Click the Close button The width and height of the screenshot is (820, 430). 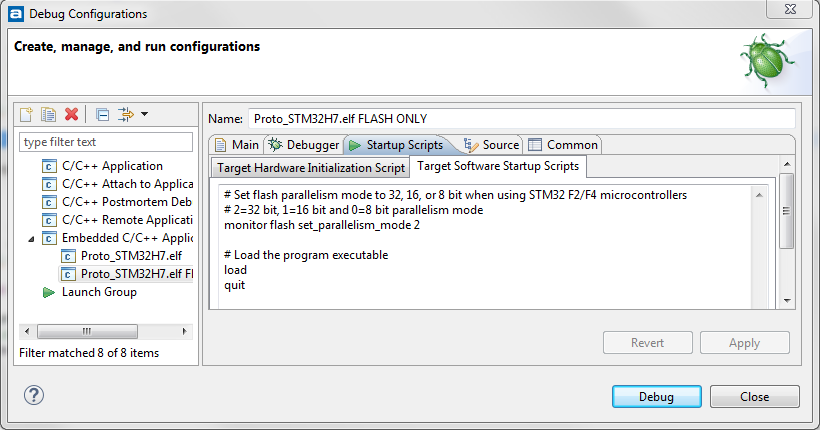pos(754,396)
